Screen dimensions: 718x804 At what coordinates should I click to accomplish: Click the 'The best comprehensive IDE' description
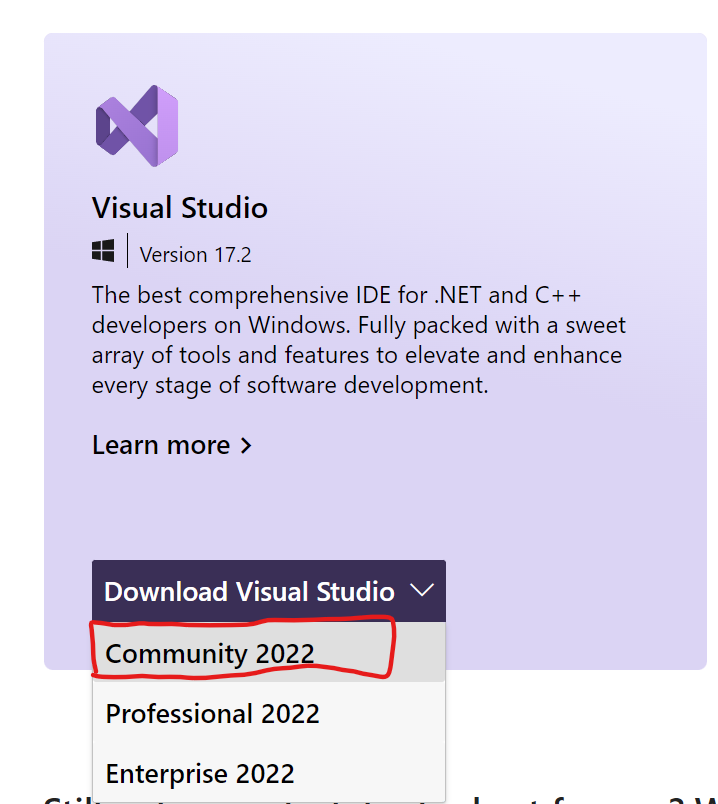pyautogui.click(x=359, y=340)
